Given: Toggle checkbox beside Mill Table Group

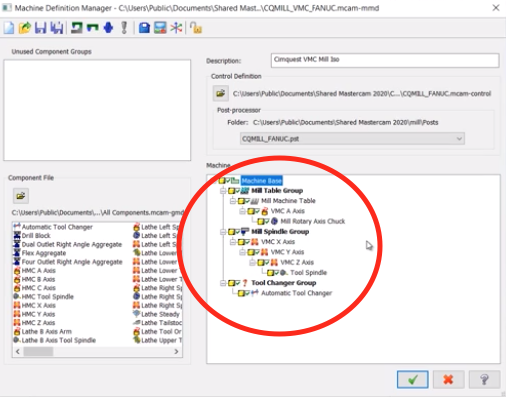Looking at the screenshot, I should (x=238, y=191).
